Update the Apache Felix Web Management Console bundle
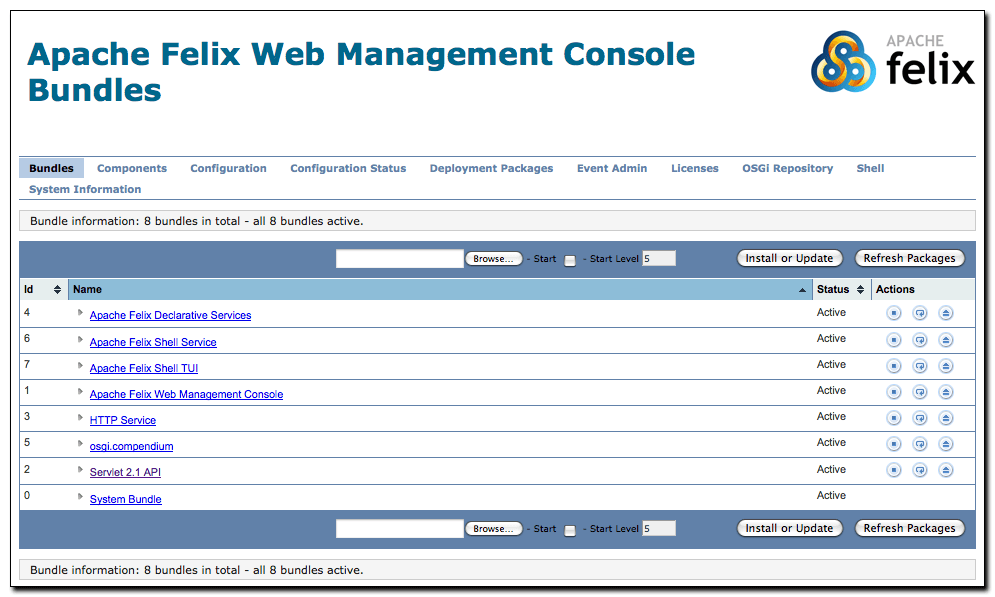 click(919, 392)
